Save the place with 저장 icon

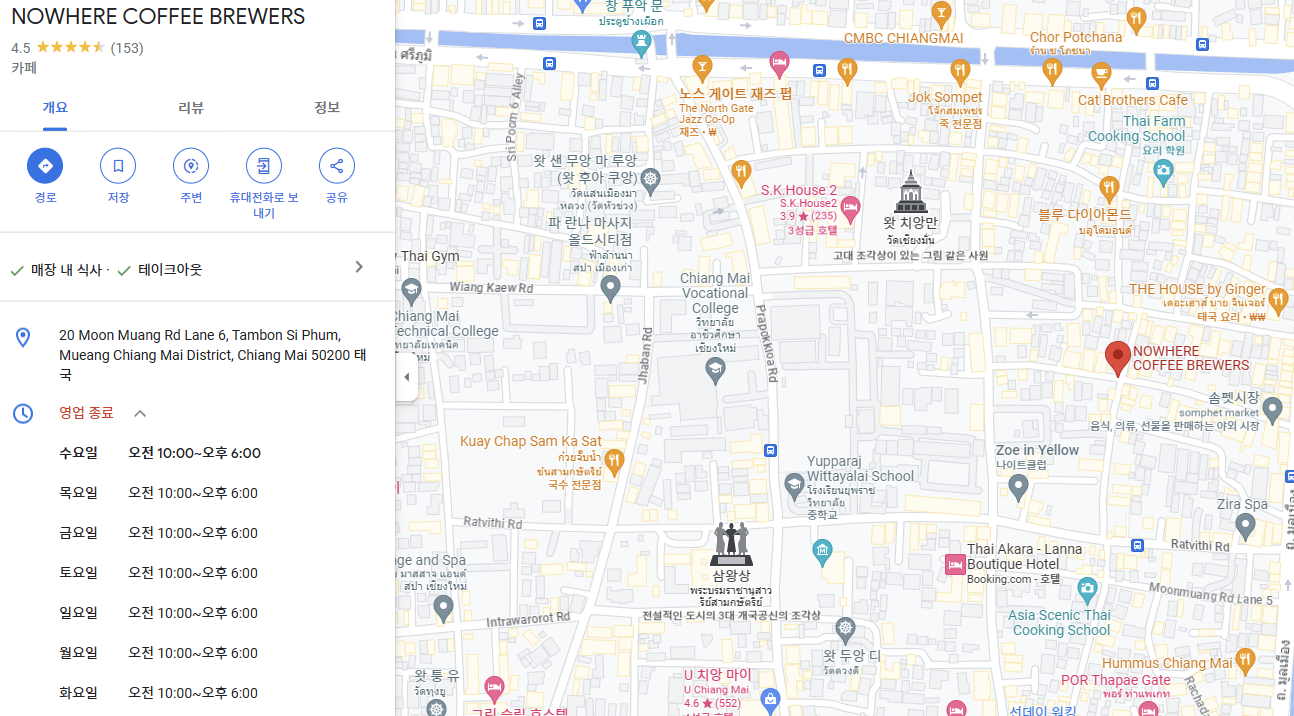(118, 165)
